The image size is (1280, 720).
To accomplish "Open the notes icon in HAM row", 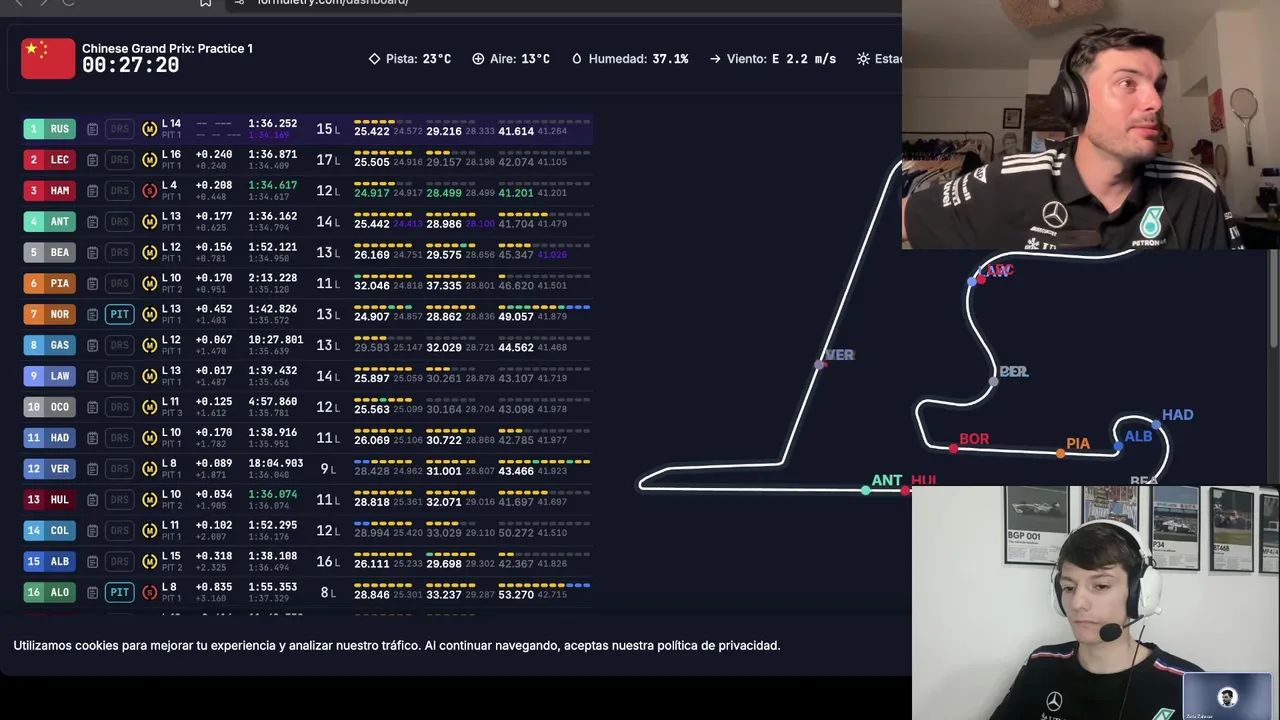I will click(x=92, y=191).
